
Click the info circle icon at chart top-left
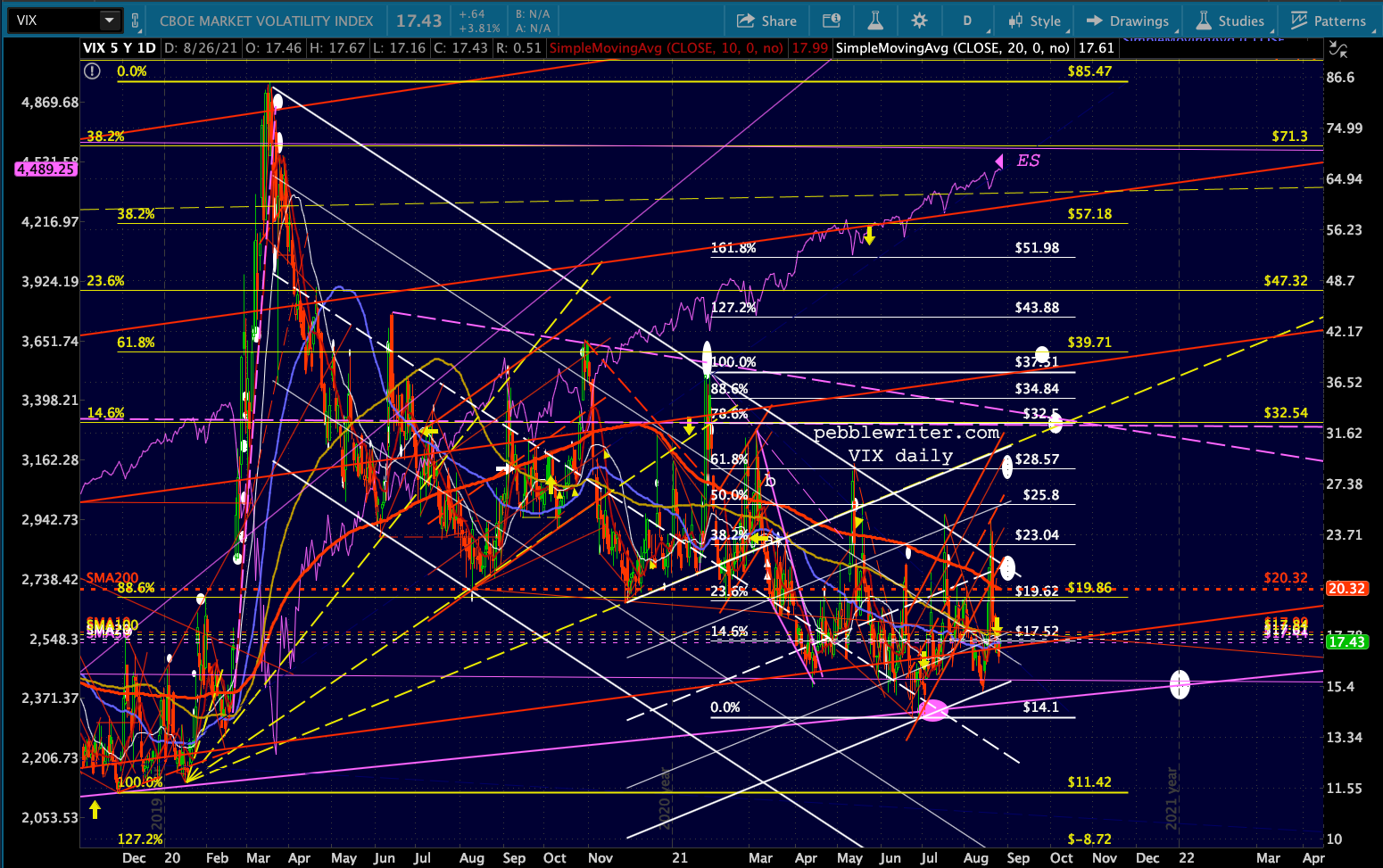(93, 71)
